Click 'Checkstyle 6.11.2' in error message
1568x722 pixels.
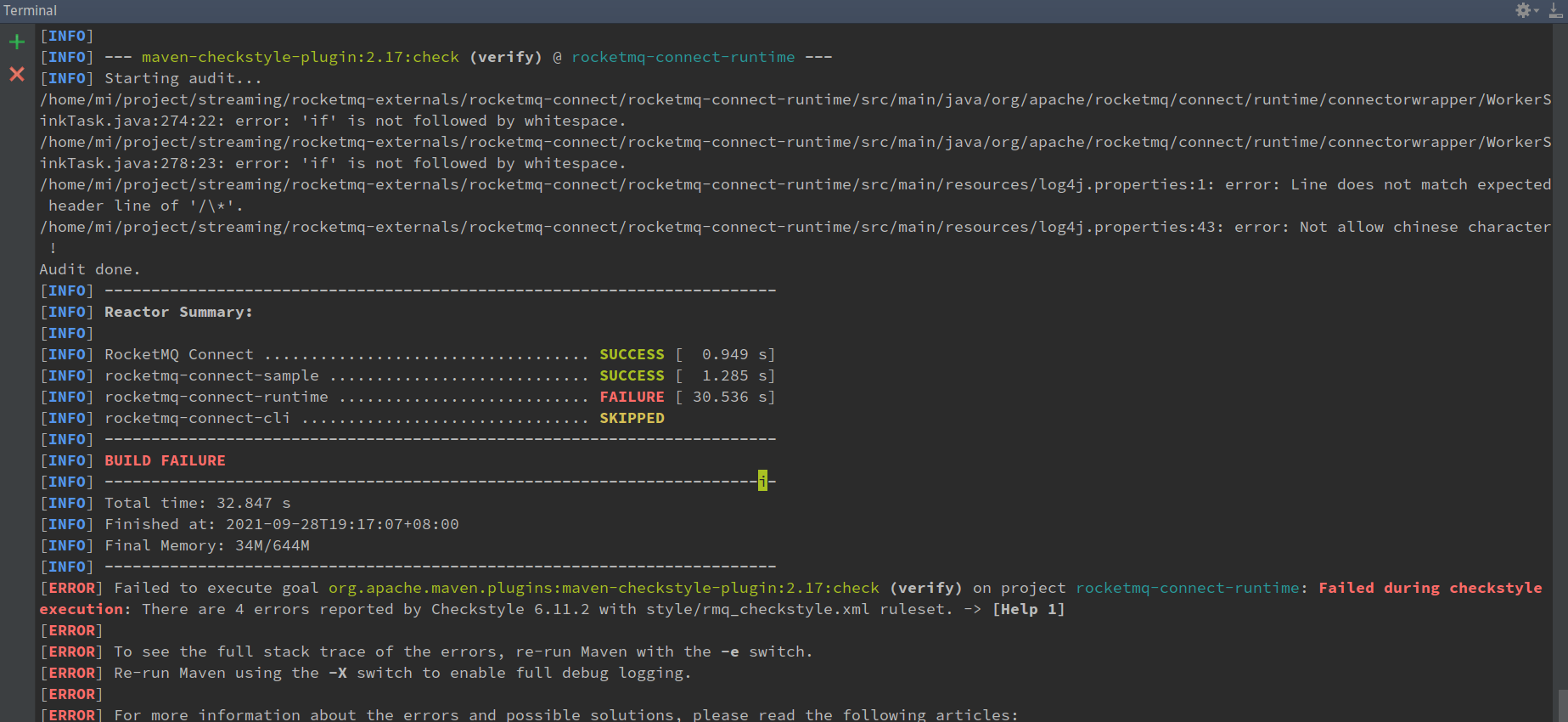[x=510, y=609]
